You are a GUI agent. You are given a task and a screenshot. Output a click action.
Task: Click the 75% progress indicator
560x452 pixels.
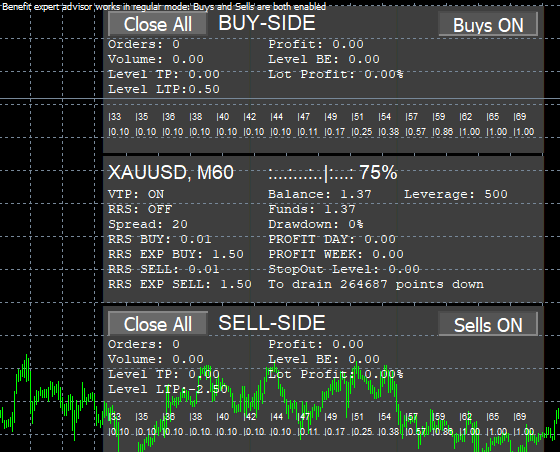click(x=333, y=173)
